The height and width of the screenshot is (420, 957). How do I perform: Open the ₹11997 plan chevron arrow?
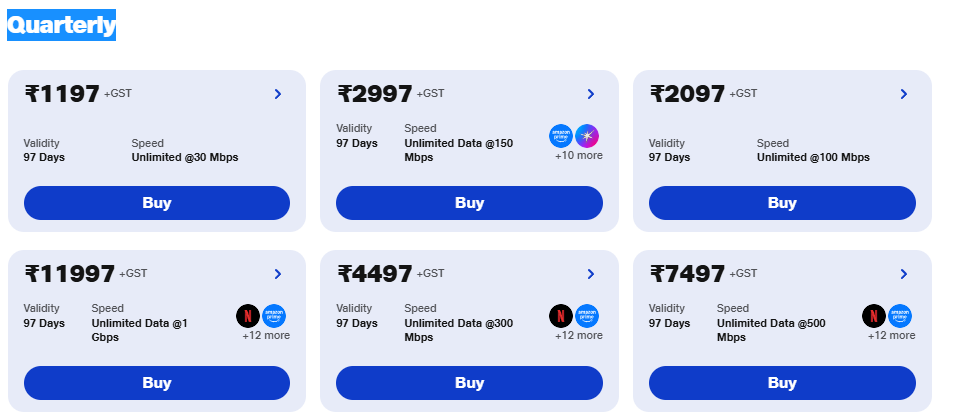tap(278, 274)
